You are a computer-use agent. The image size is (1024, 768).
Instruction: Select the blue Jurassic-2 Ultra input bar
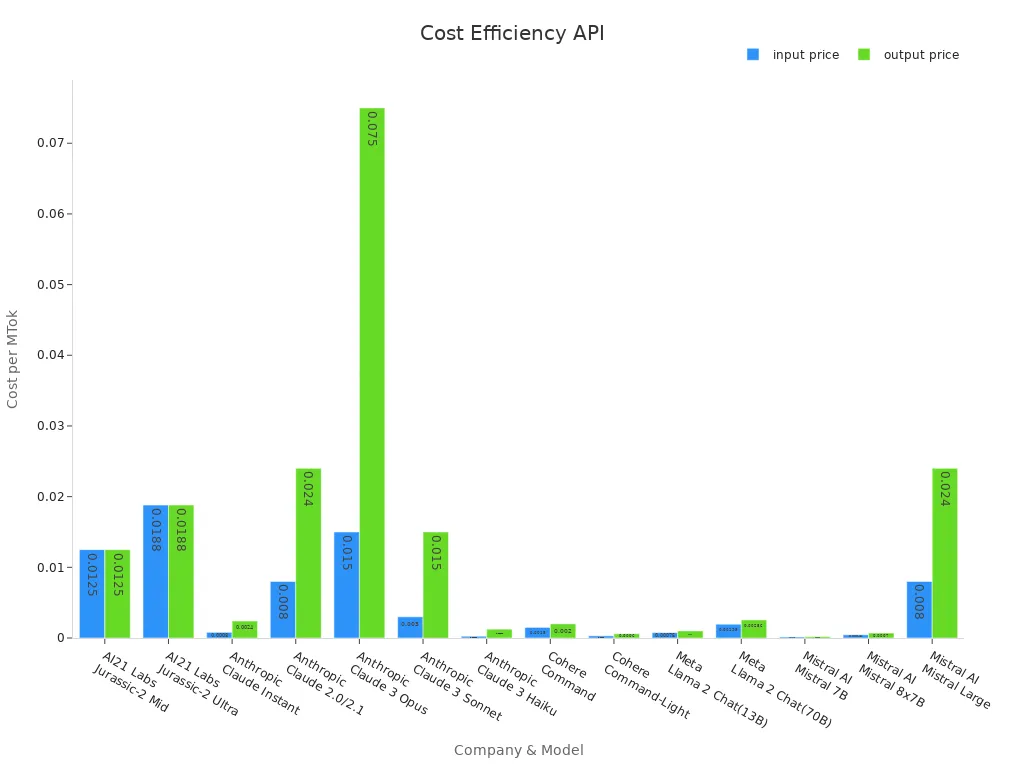click(155, 571)
